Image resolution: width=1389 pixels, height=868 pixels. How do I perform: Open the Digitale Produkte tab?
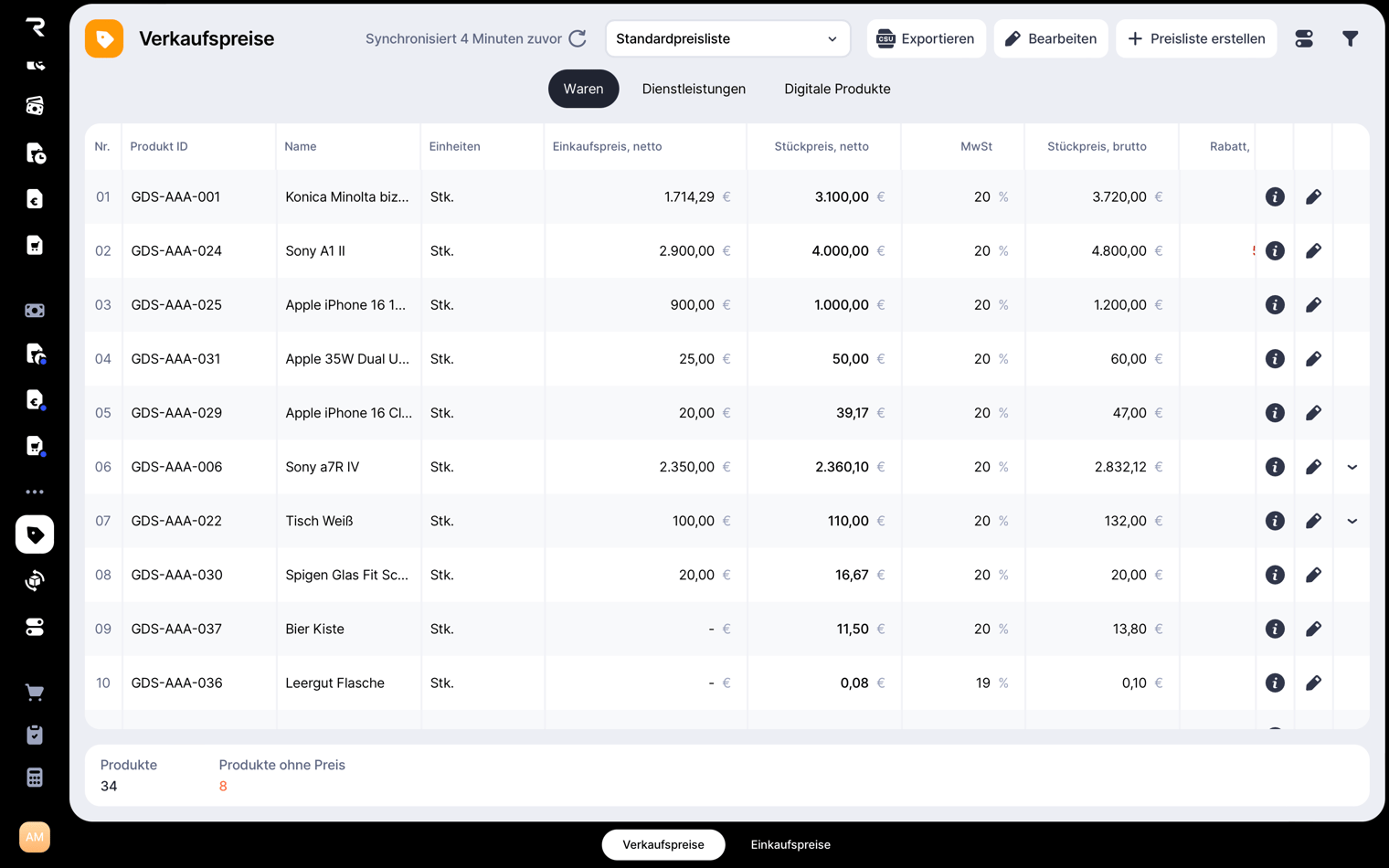(x=837, y=89)
